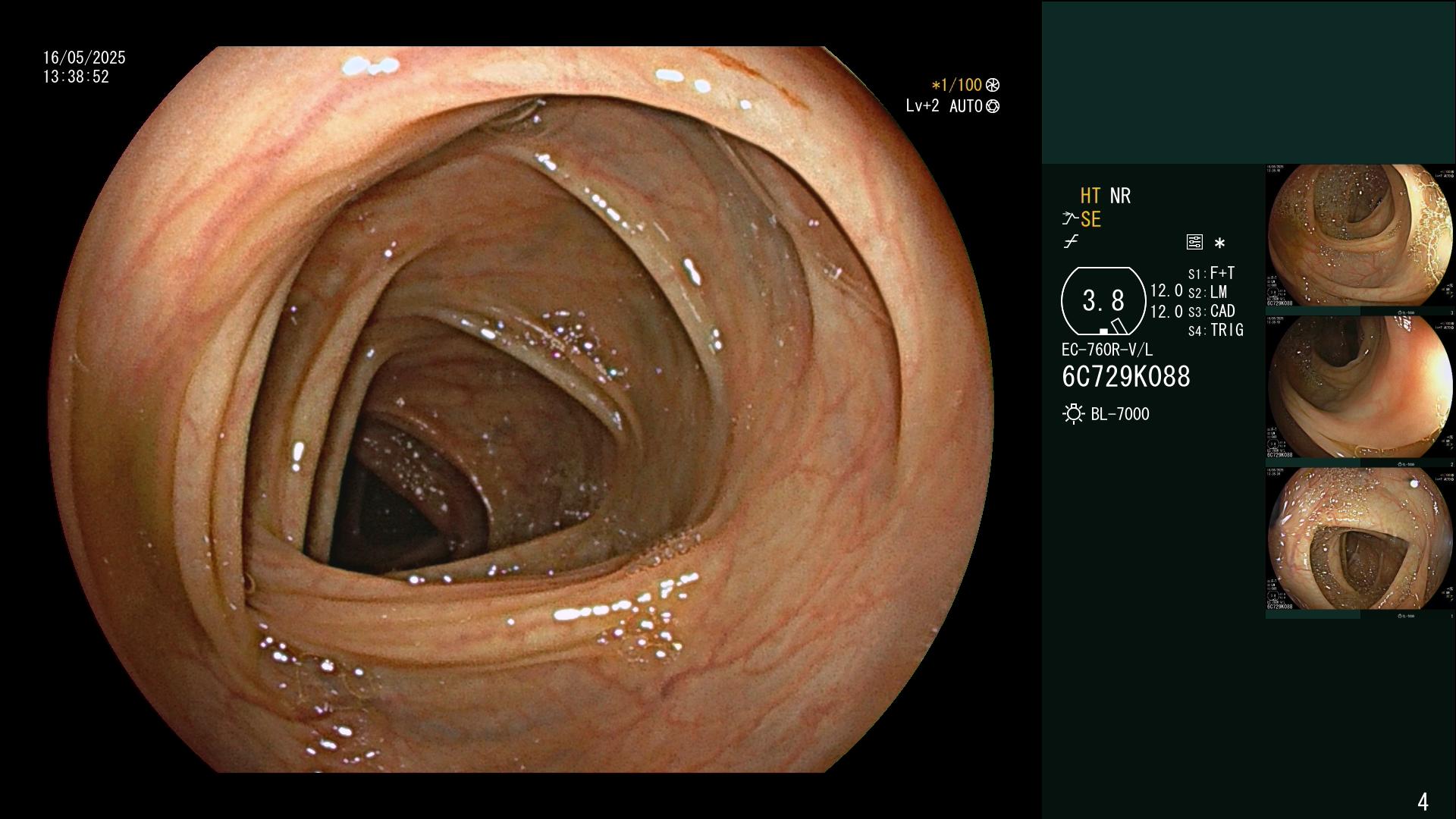The image size is (1456, 819).
Task: Select the HT indicator
Action: pyautogui.click(x=1090, y=196)
